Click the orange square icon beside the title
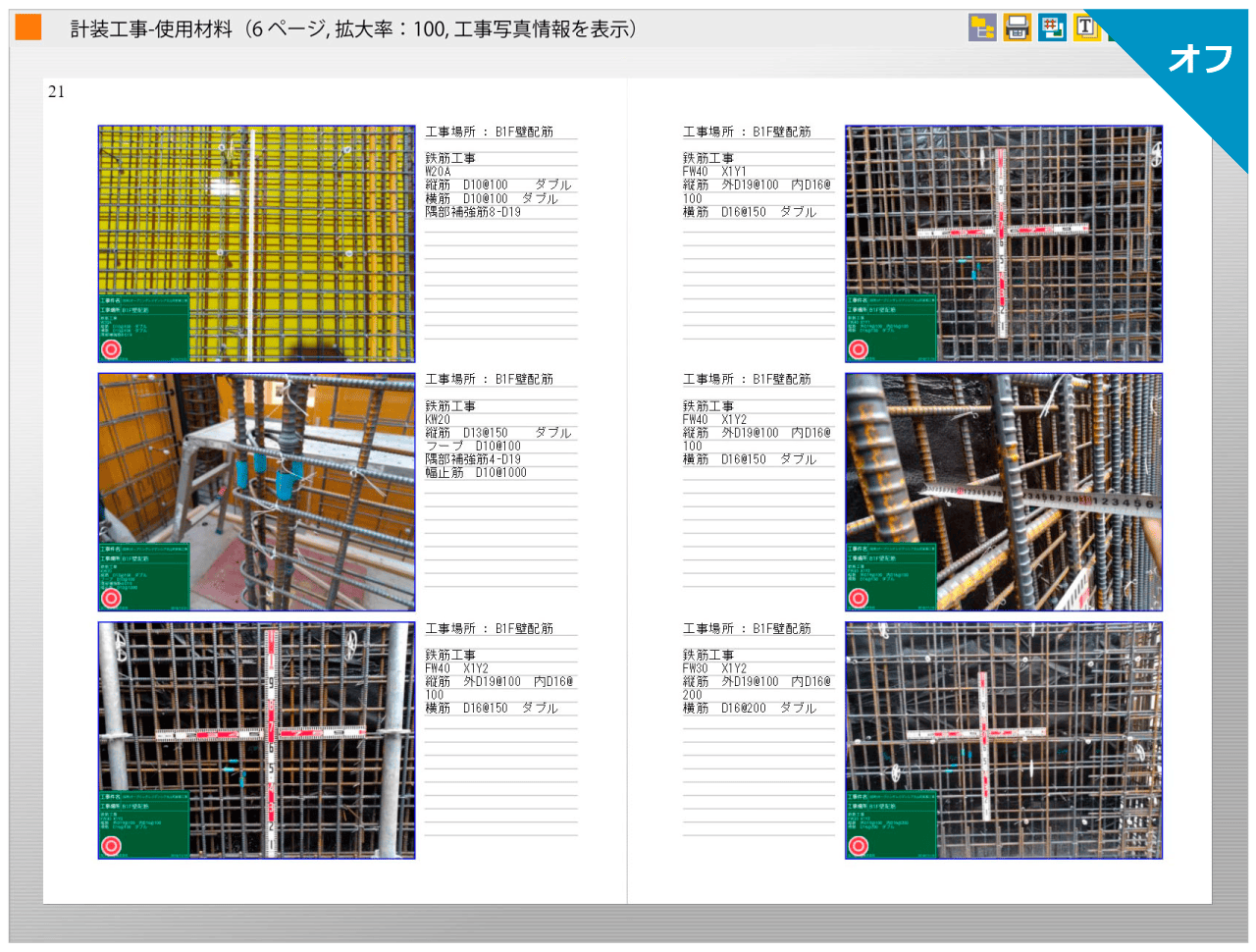Viewport: 1256px width, 952px height. coord(28,27)
